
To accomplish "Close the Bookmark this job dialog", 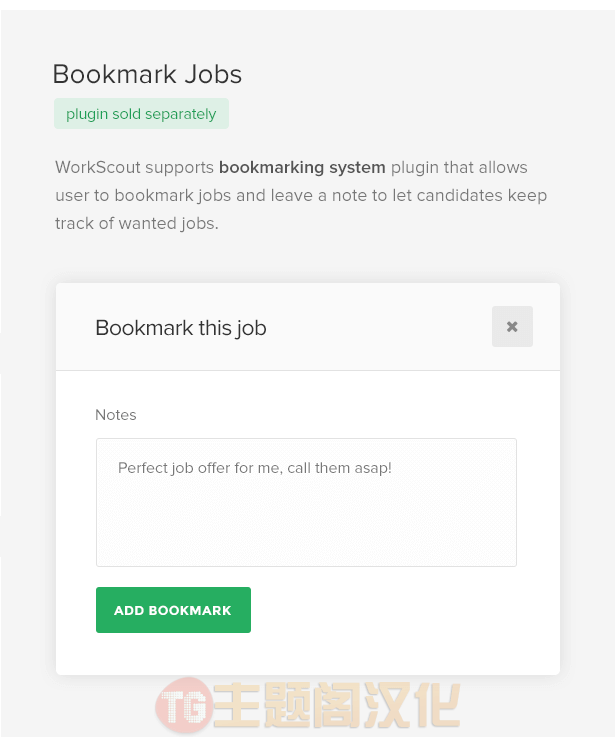I will tap(512, 327).
